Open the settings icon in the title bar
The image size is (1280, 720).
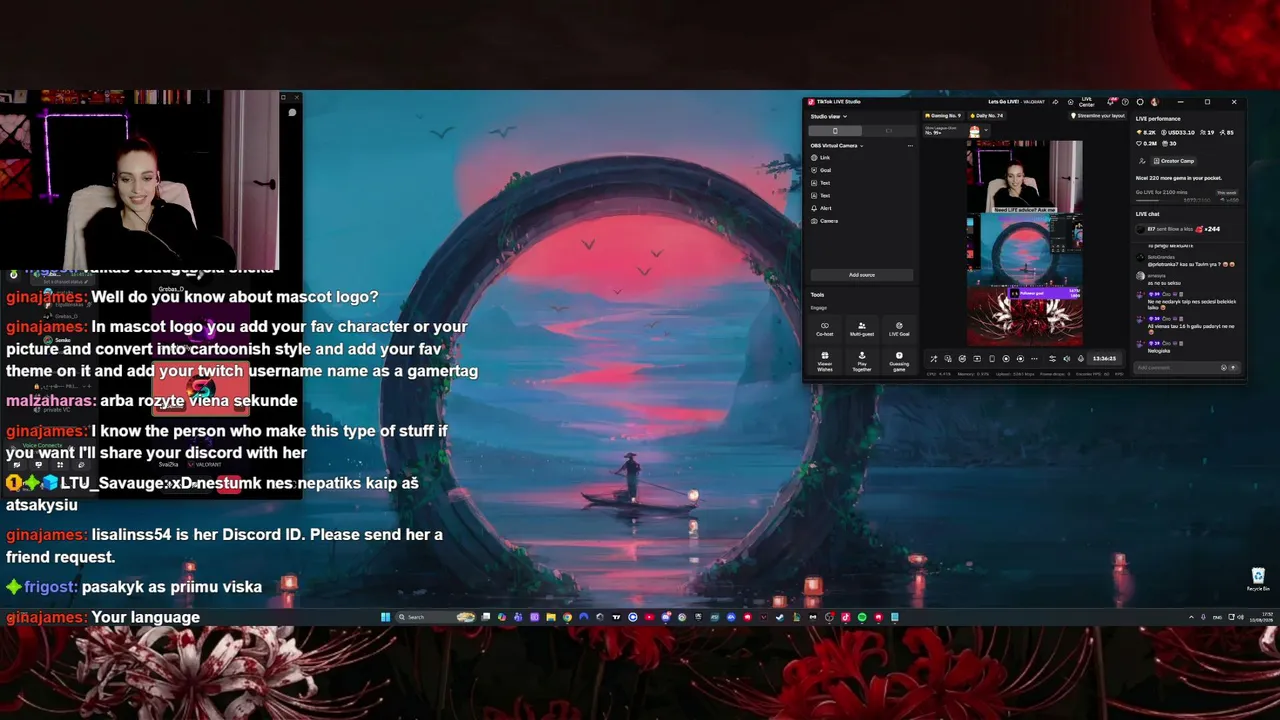(x=1140, y=102)
